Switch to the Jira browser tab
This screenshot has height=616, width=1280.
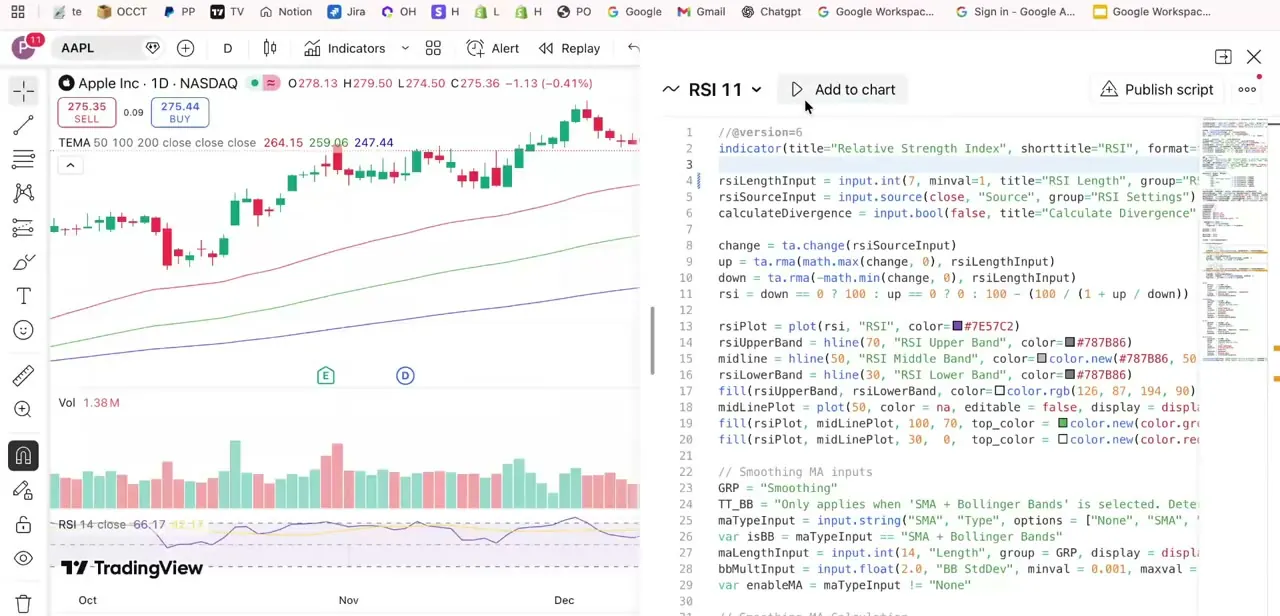[x=346, y=12]
